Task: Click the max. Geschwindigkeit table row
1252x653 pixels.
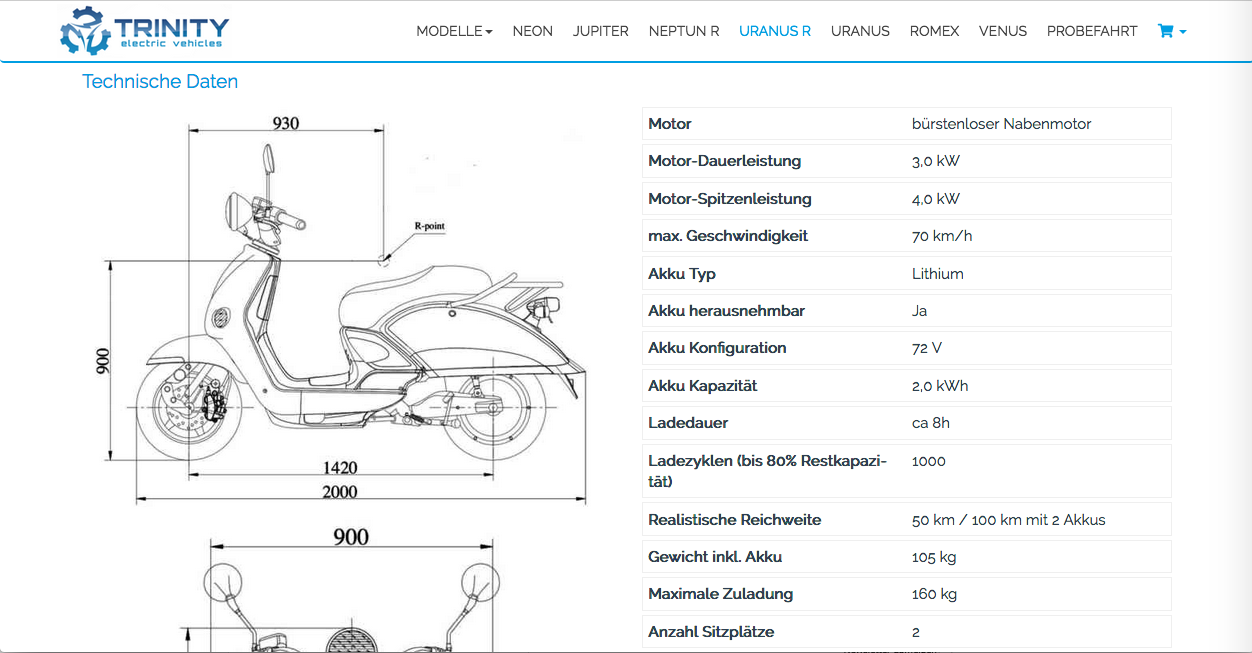Action: (x=906, y=236)
